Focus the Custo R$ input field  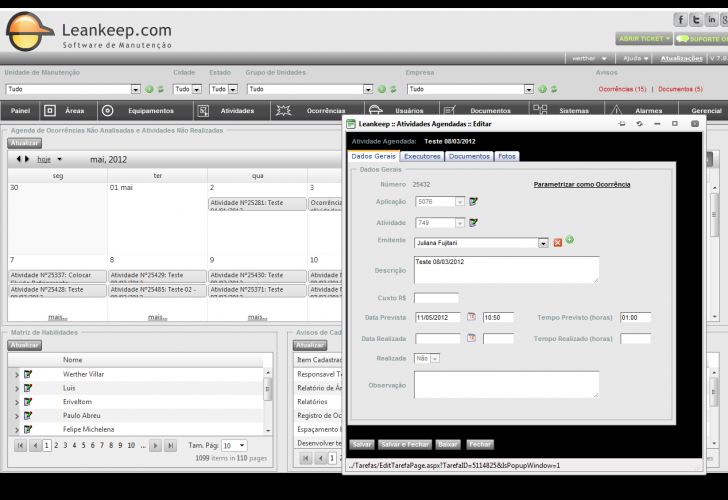[x=436, y=298]
